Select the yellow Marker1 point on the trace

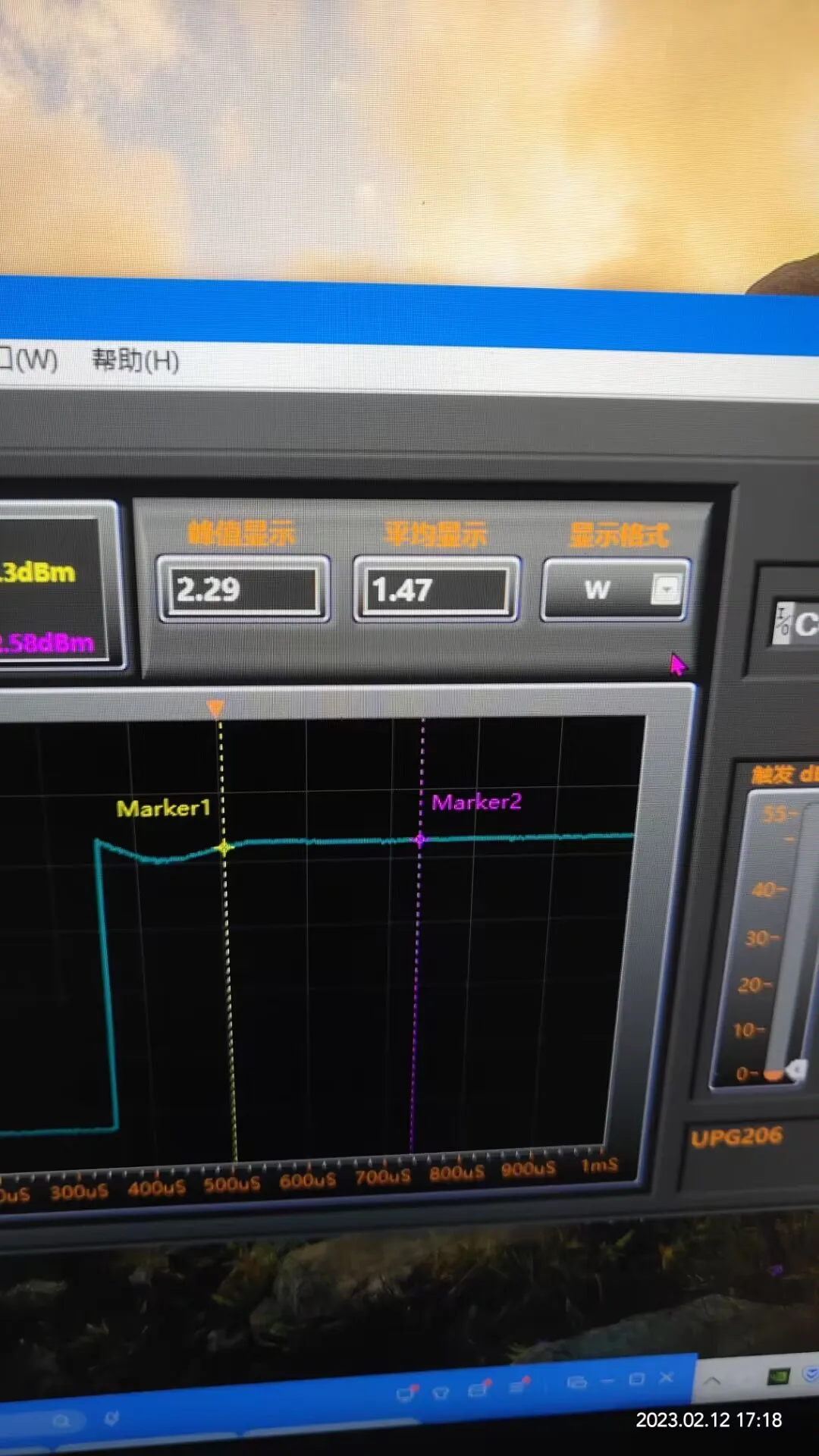[224, 848]
